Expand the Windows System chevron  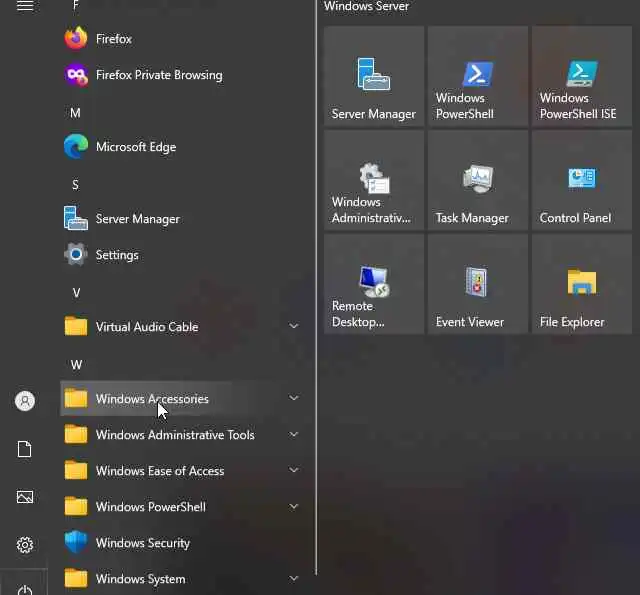point(293,578)
